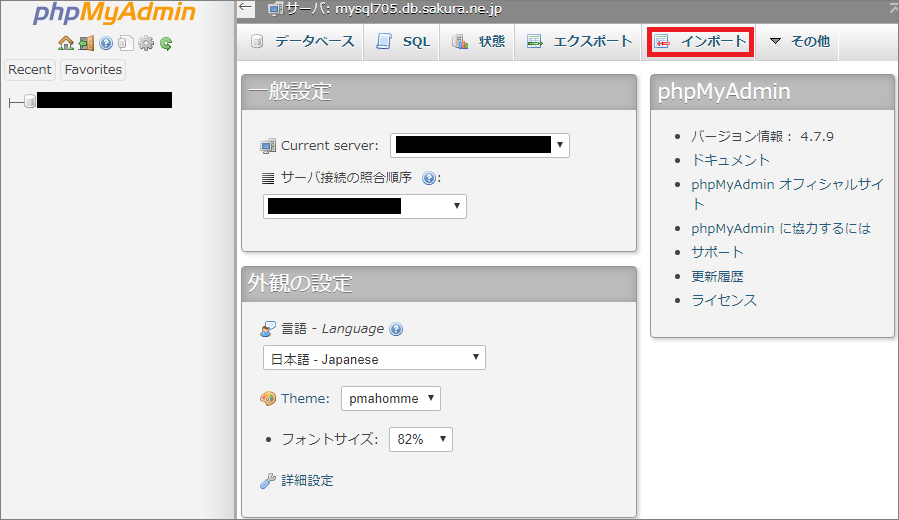The image size is (899, 520).
Task: Open the 更新履歴 link
Action: click(x=717, y=276)
